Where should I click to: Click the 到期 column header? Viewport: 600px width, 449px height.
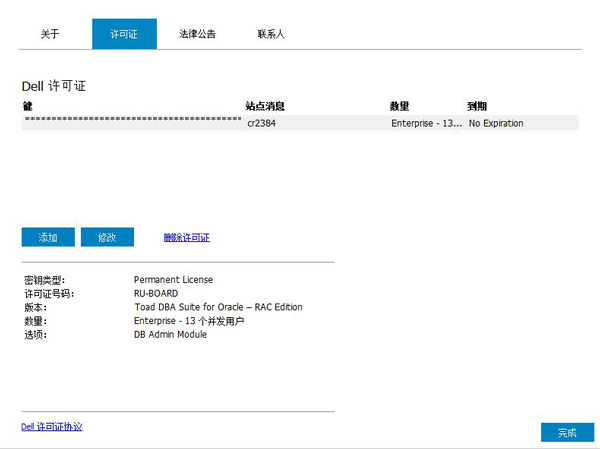[x=477, y=105]
